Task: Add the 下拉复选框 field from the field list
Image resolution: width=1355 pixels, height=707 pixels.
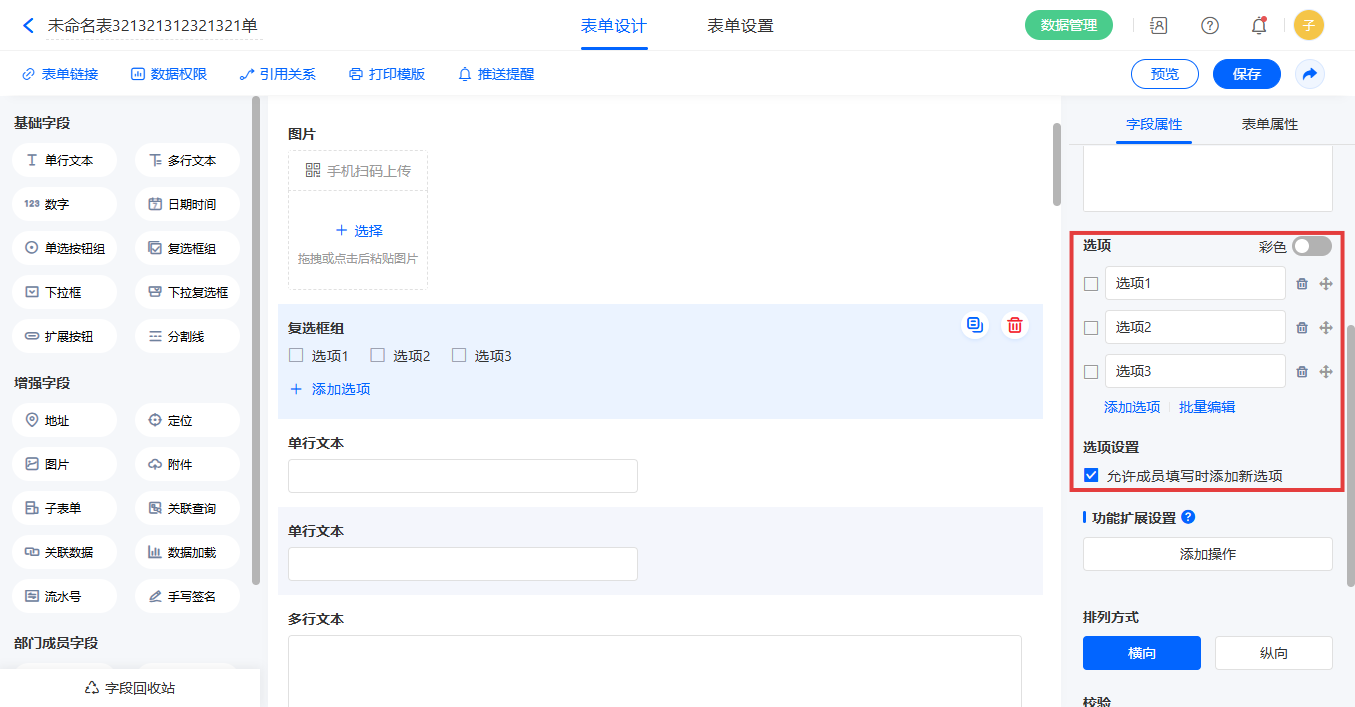Action: [x=187, y=293]
